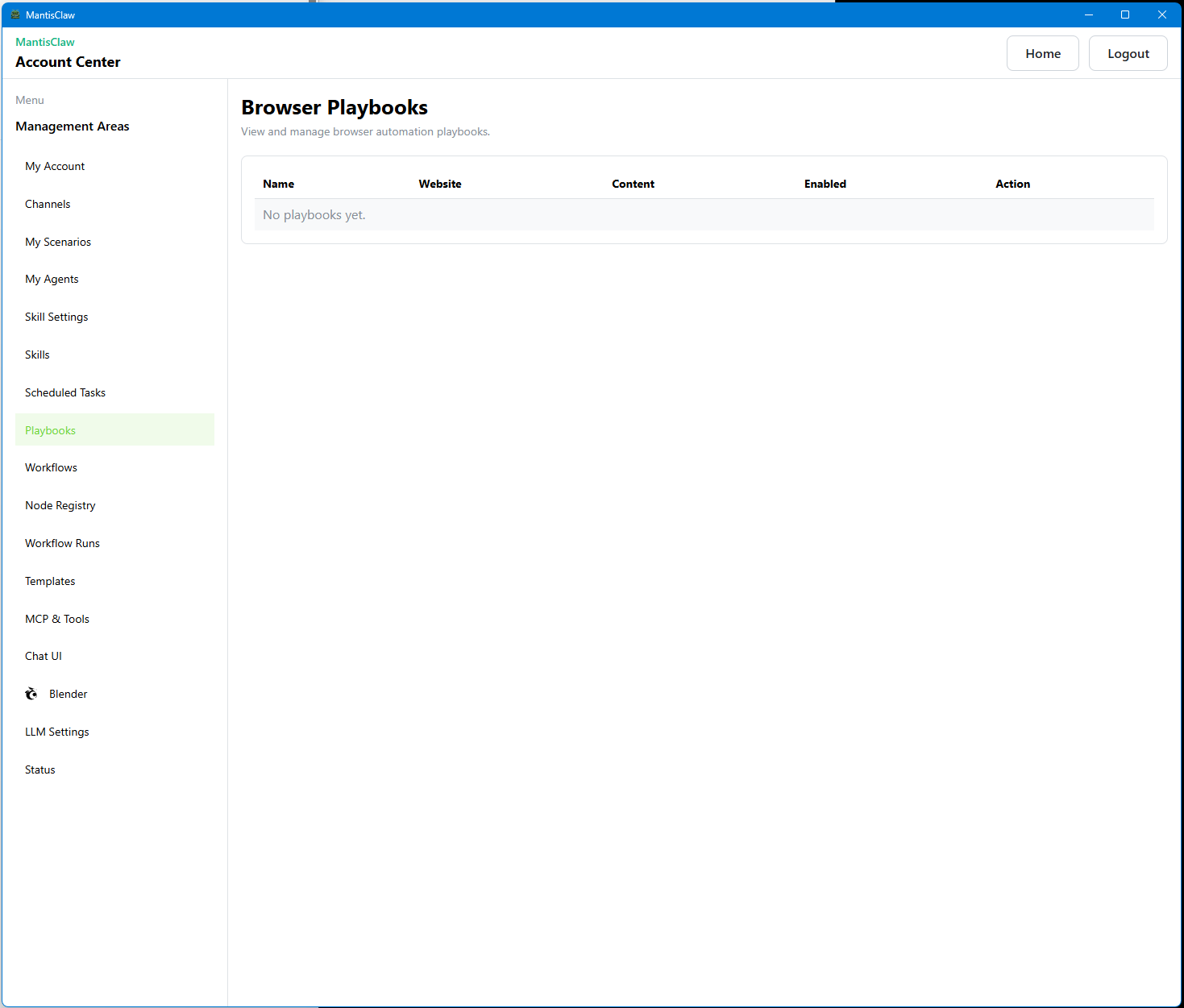Open the Node Registry
1184x1008 pixels.
tap(60, 504)
